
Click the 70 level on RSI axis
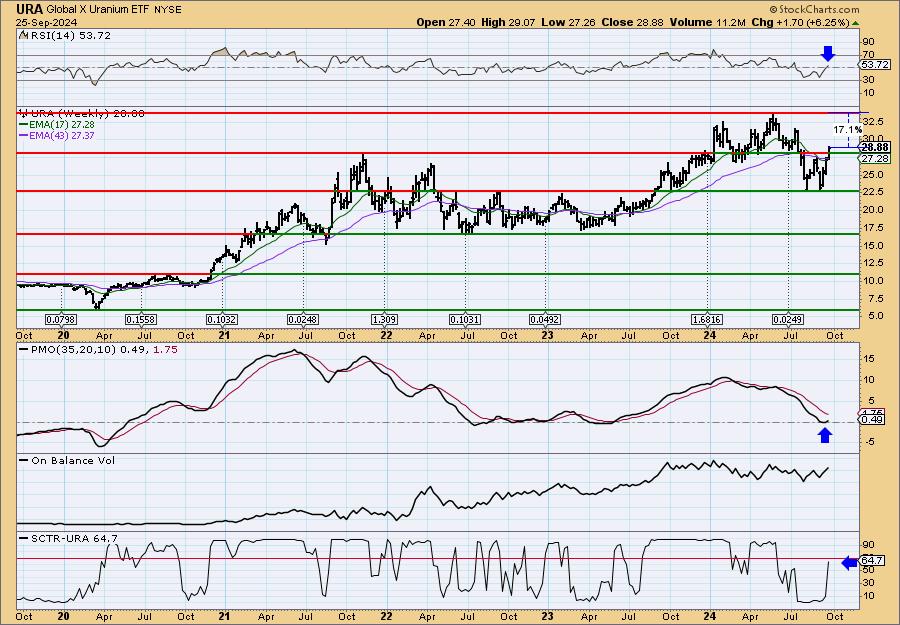867,54
